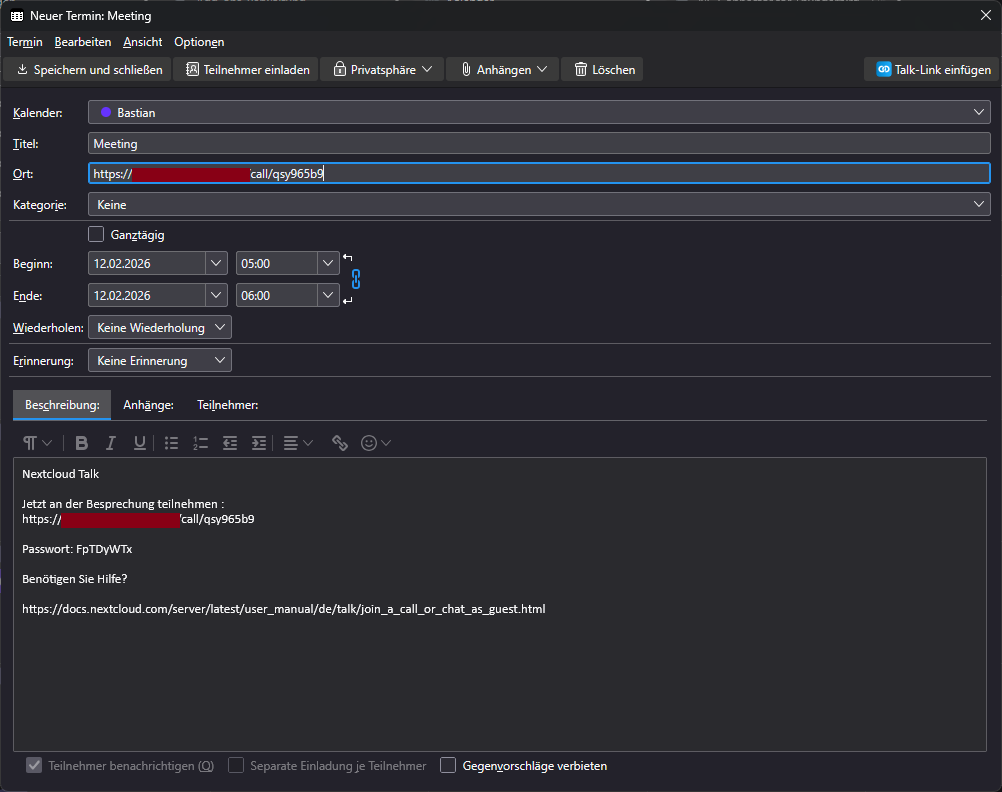Image resolution: width=1002 pixels, height=792 pixels.
Task: Open the Optionen menu
Action: 199,42
